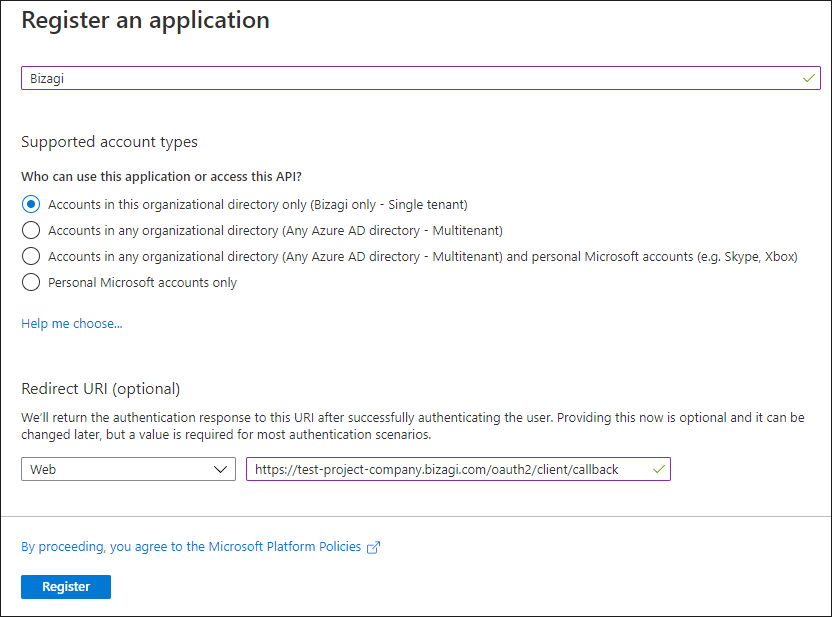Open the Web platform type dropdown
Viewport: 832px width, 617px height.
pos(128,470)
